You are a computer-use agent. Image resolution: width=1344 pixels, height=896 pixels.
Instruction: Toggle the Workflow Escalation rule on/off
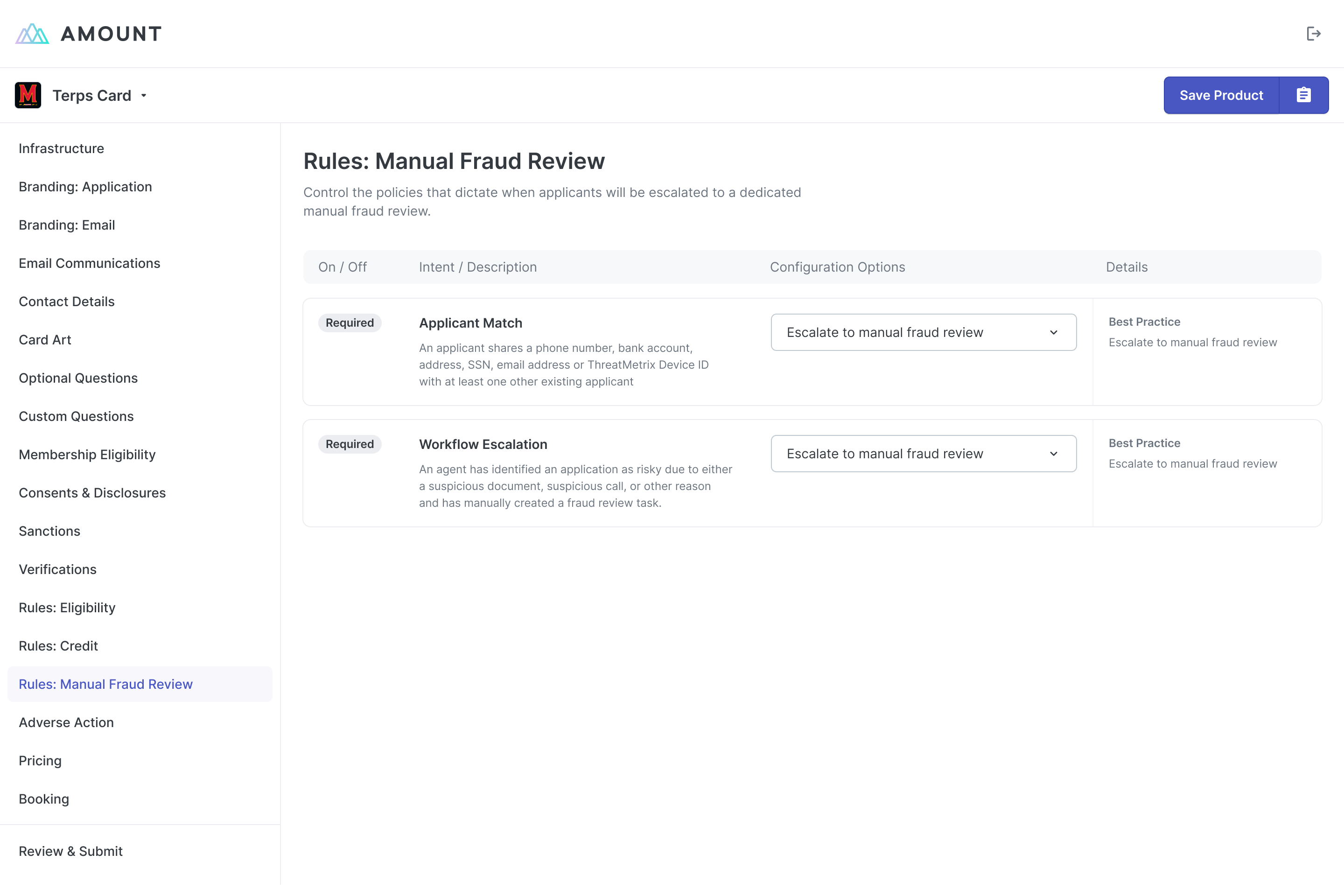(349, 444)
